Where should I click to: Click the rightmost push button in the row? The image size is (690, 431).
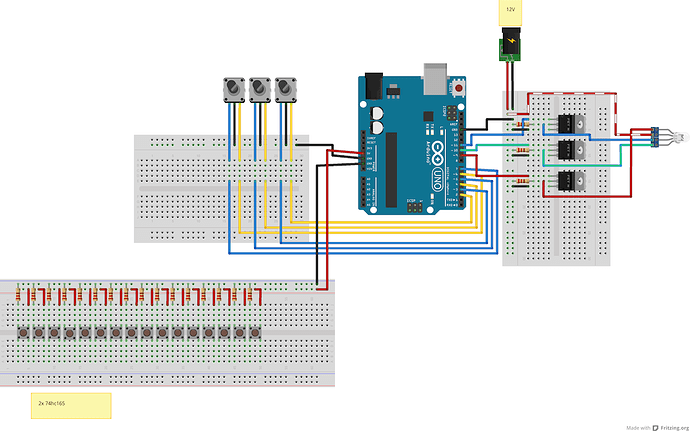tap(255, 332)
